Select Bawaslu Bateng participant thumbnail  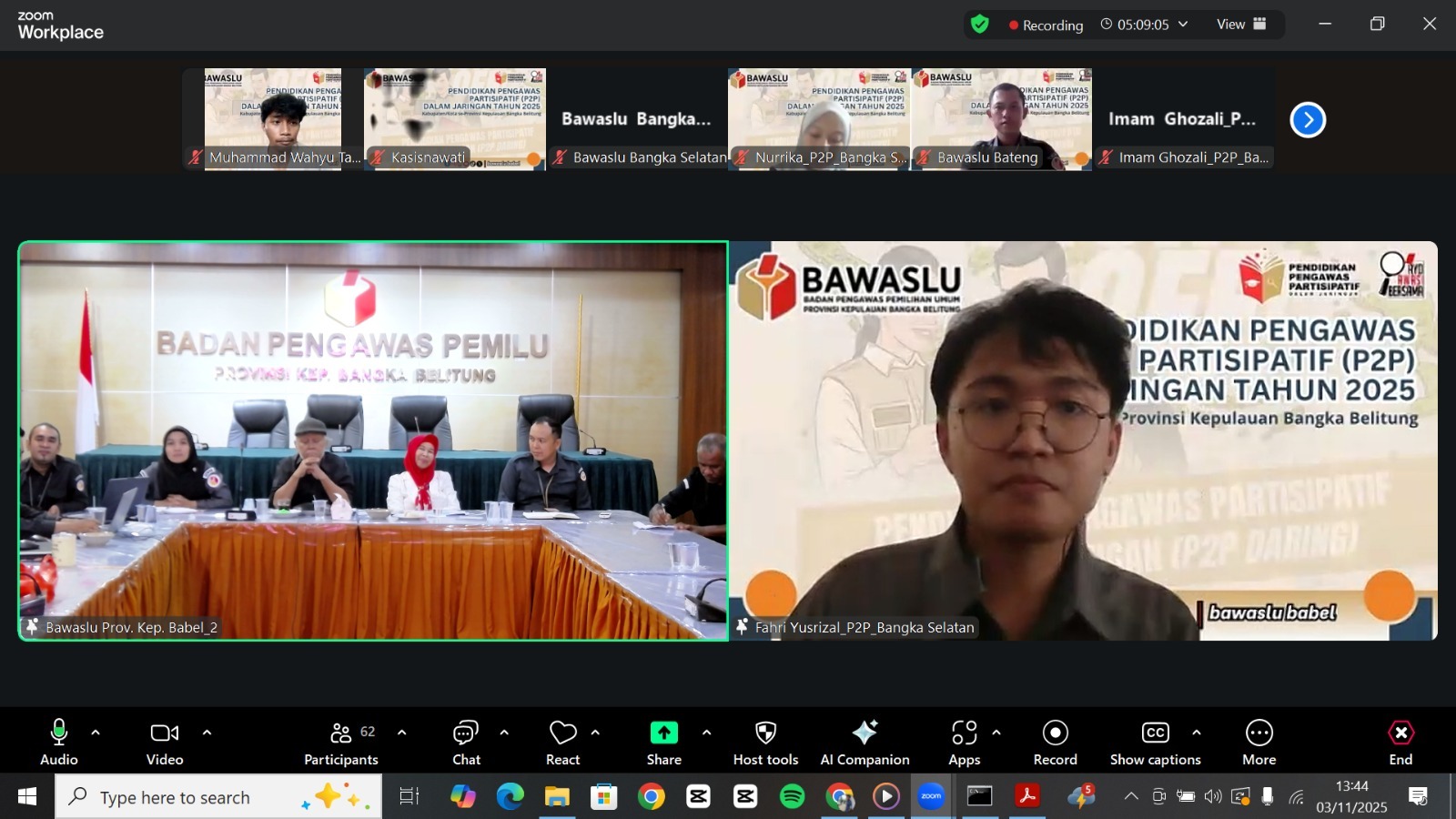[x=1001, y=119]
